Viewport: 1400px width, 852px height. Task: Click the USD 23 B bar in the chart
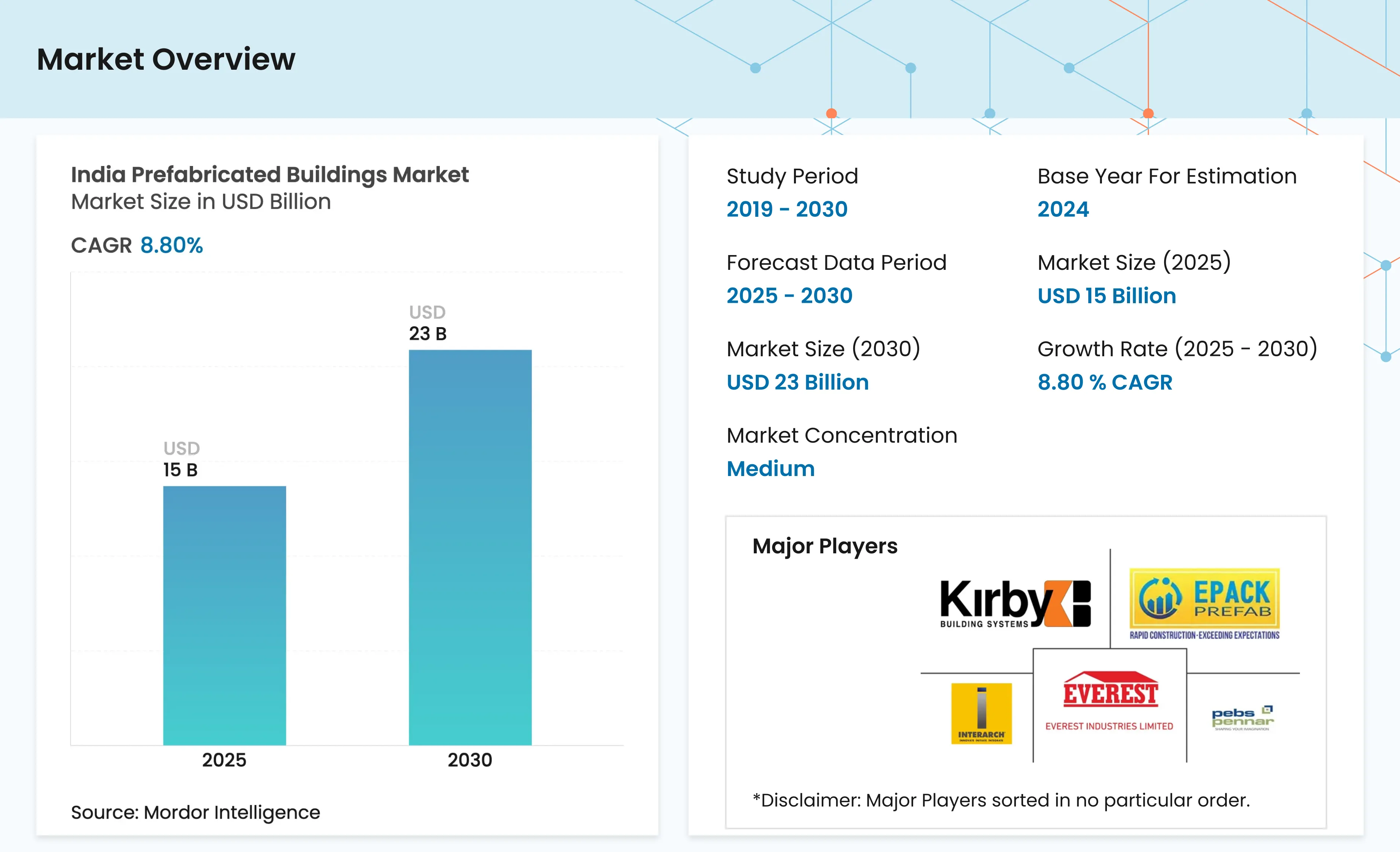470,545
